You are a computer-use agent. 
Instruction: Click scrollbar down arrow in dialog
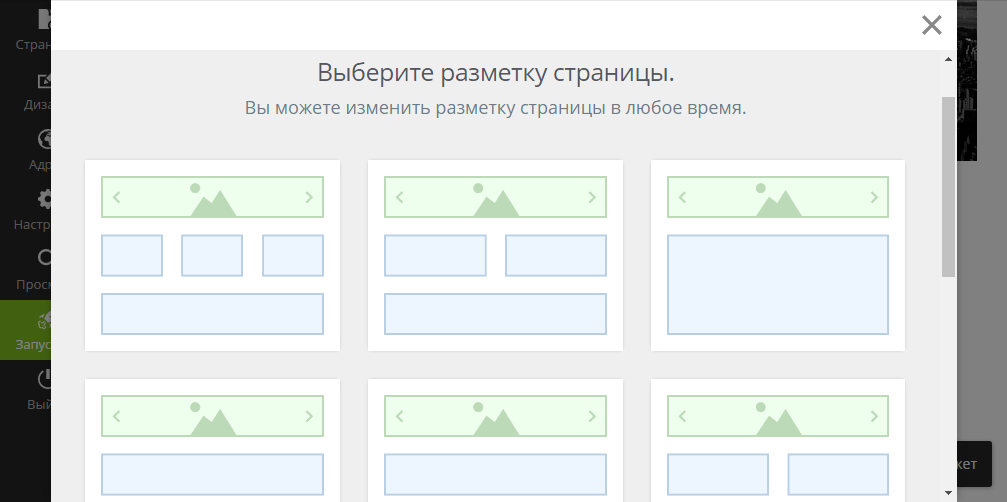pyautogui.click(x=949, y=493)
